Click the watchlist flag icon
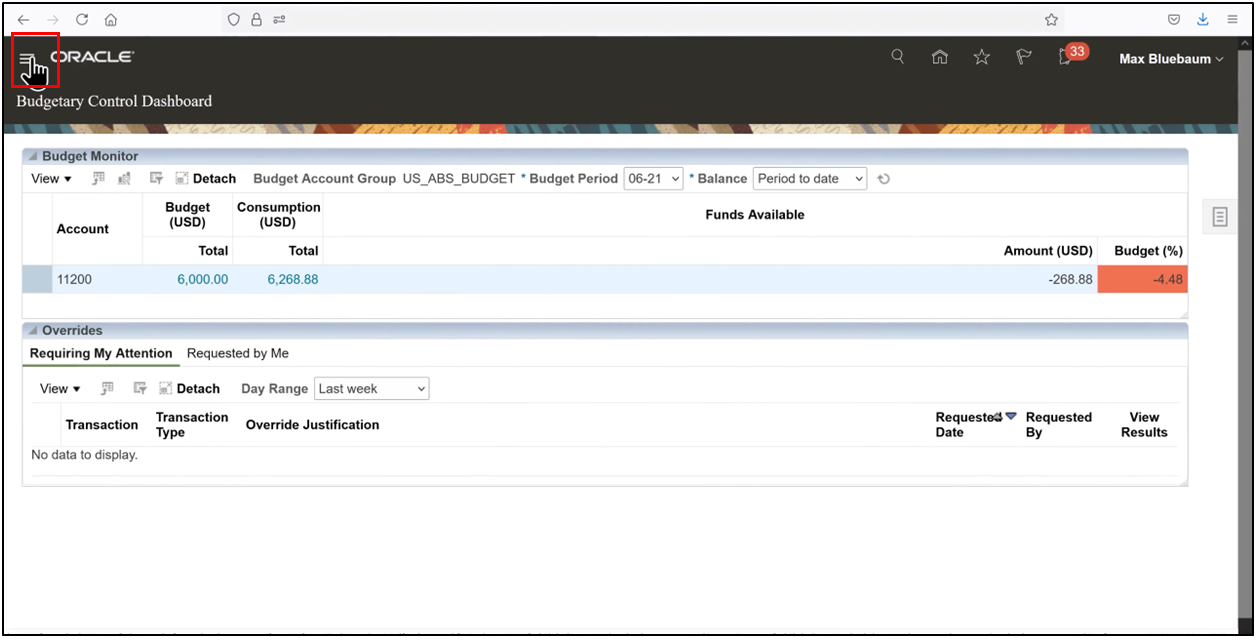The image size is (1256, 640). (x=1022, y=57)
